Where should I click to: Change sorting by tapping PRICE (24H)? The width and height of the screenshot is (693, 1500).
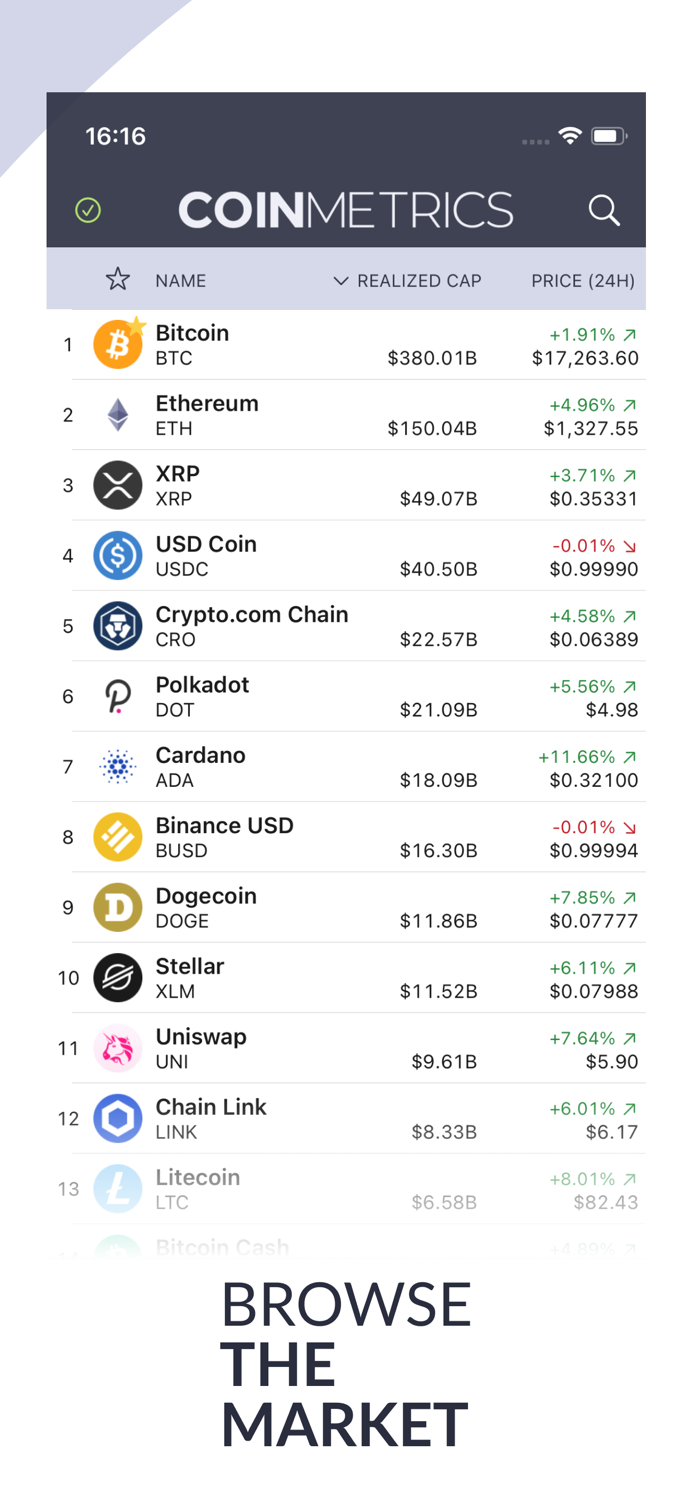(x=583, y=281)
